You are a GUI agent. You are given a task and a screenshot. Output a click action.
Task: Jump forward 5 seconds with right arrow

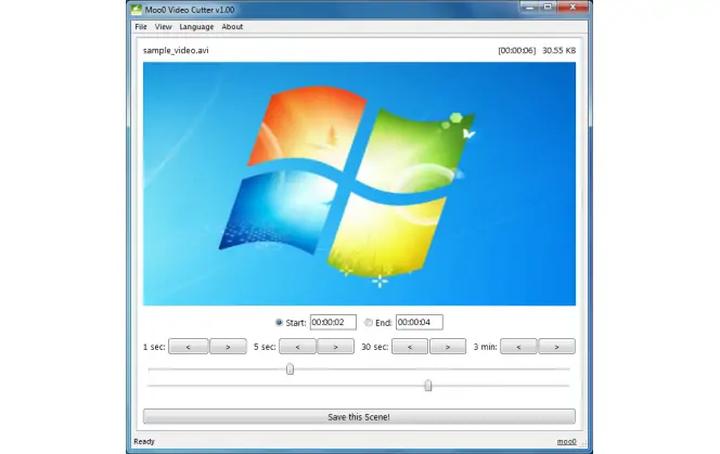pyautogui.click(x=336, y=347)
